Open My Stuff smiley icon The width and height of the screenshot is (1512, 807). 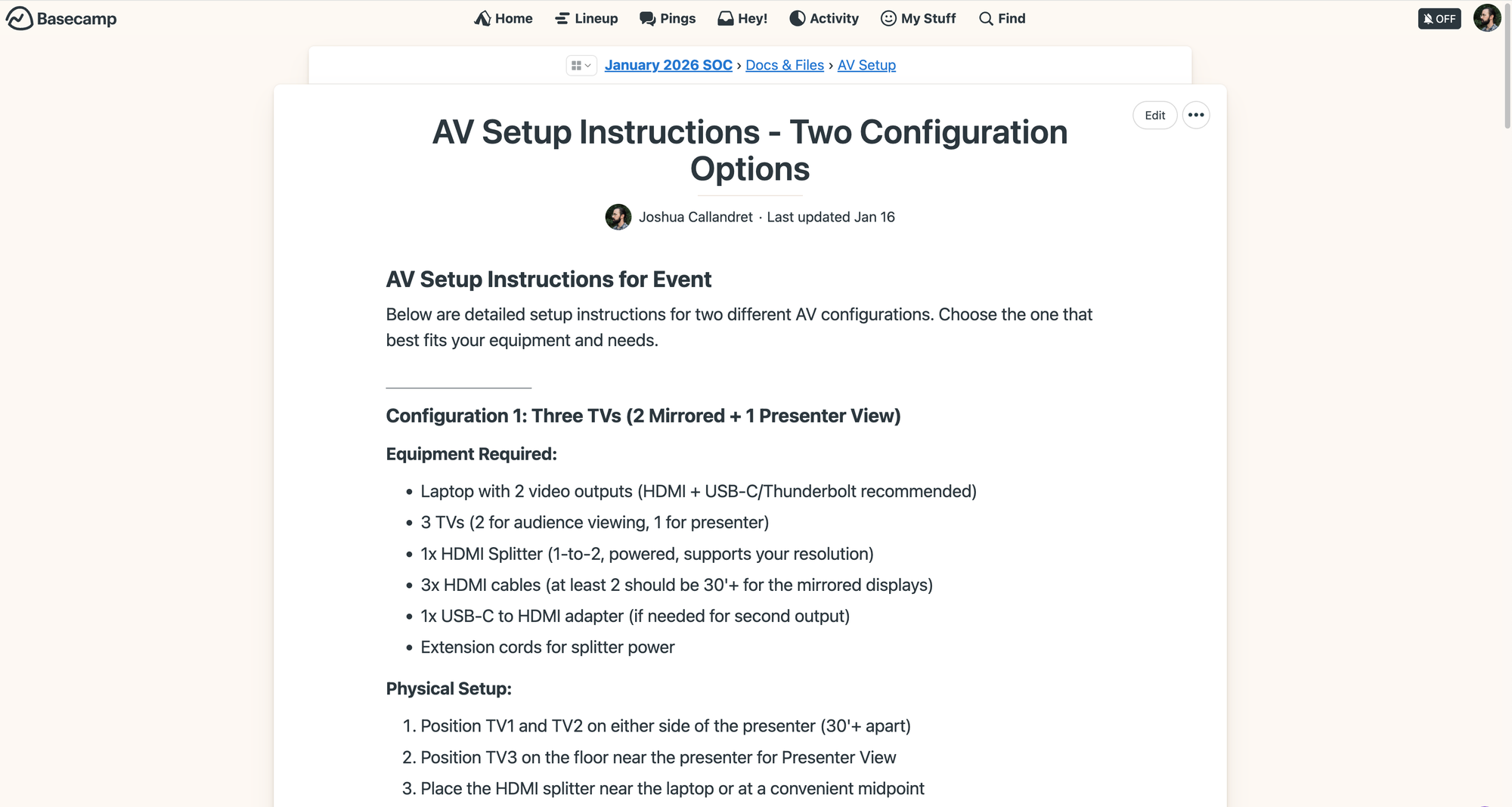point(888,18)
